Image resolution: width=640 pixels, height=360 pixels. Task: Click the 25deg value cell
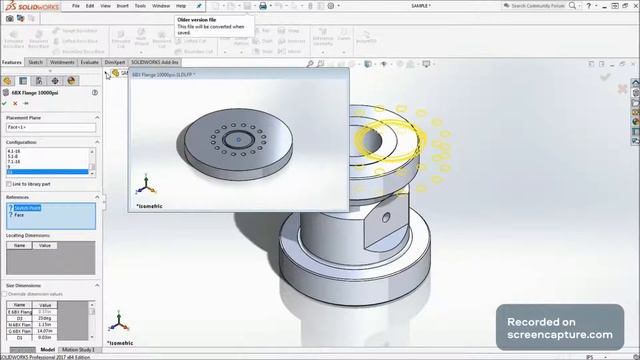pyautogui.click(x=44, y=318)
